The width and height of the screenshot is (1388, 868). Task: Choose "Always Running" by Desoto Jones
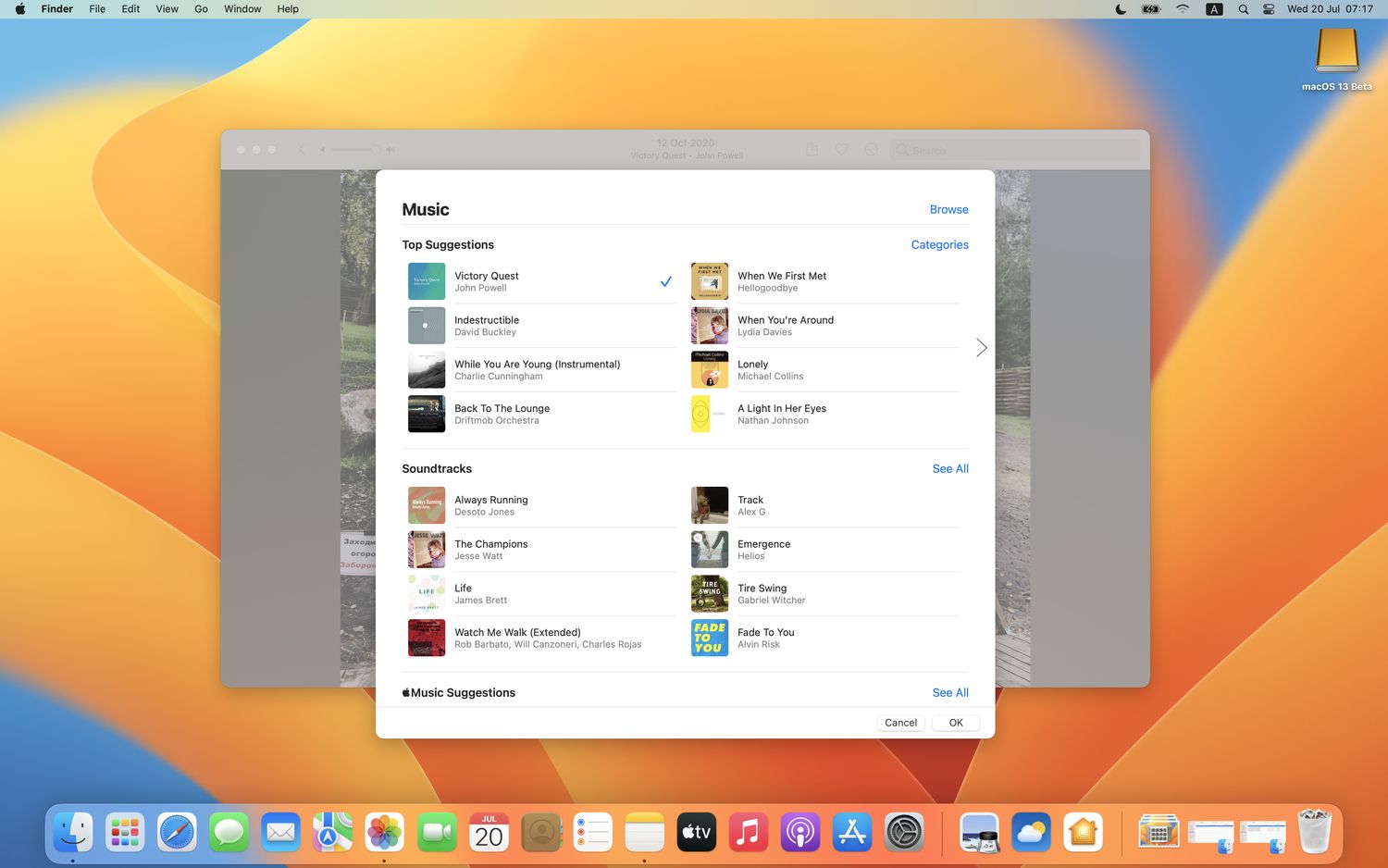click(542, 505)
